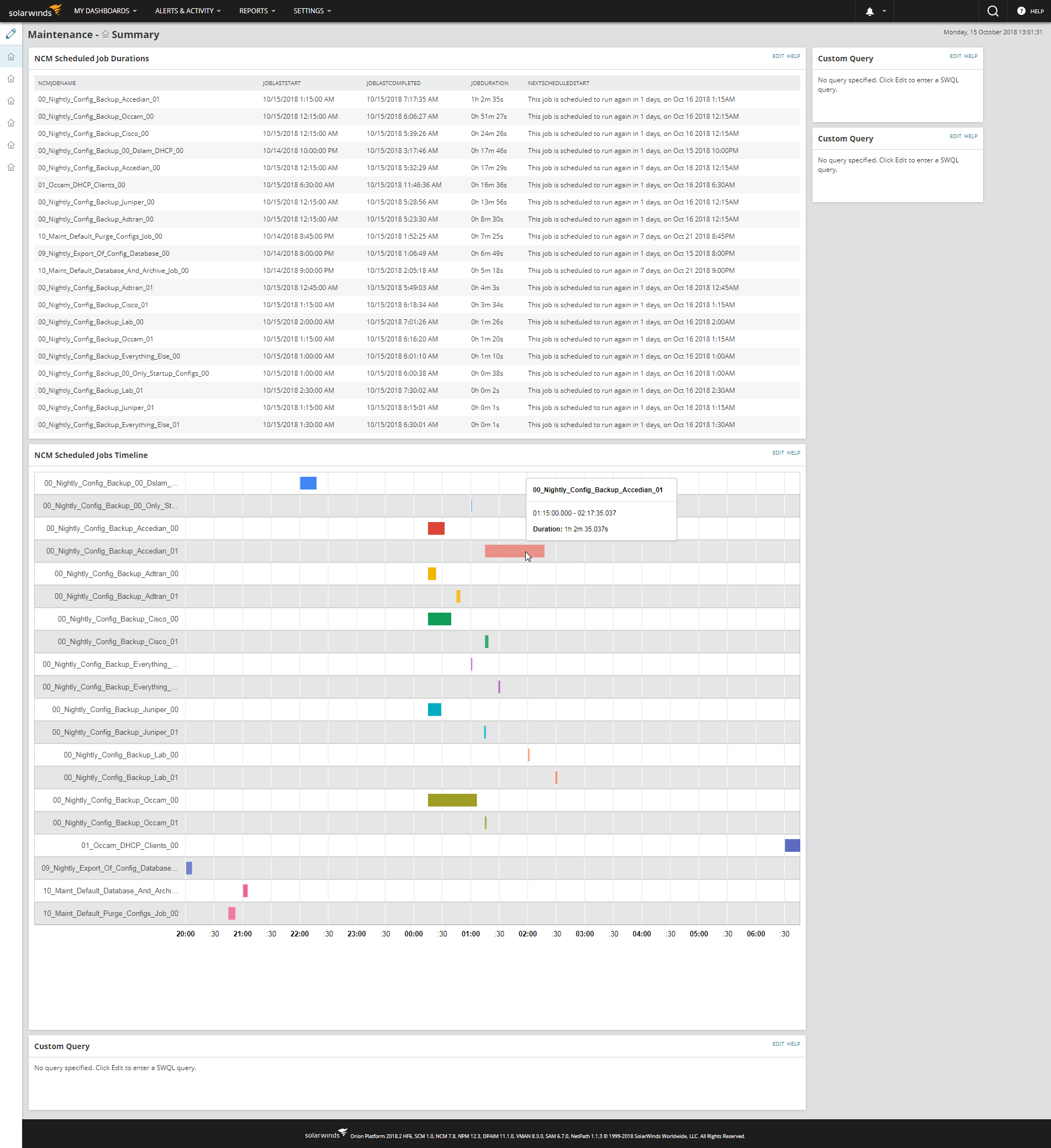This screenshot has width=1051, height=1148.
Task: Click the green Cisco_00 bar in timeline
Action: 440,619
